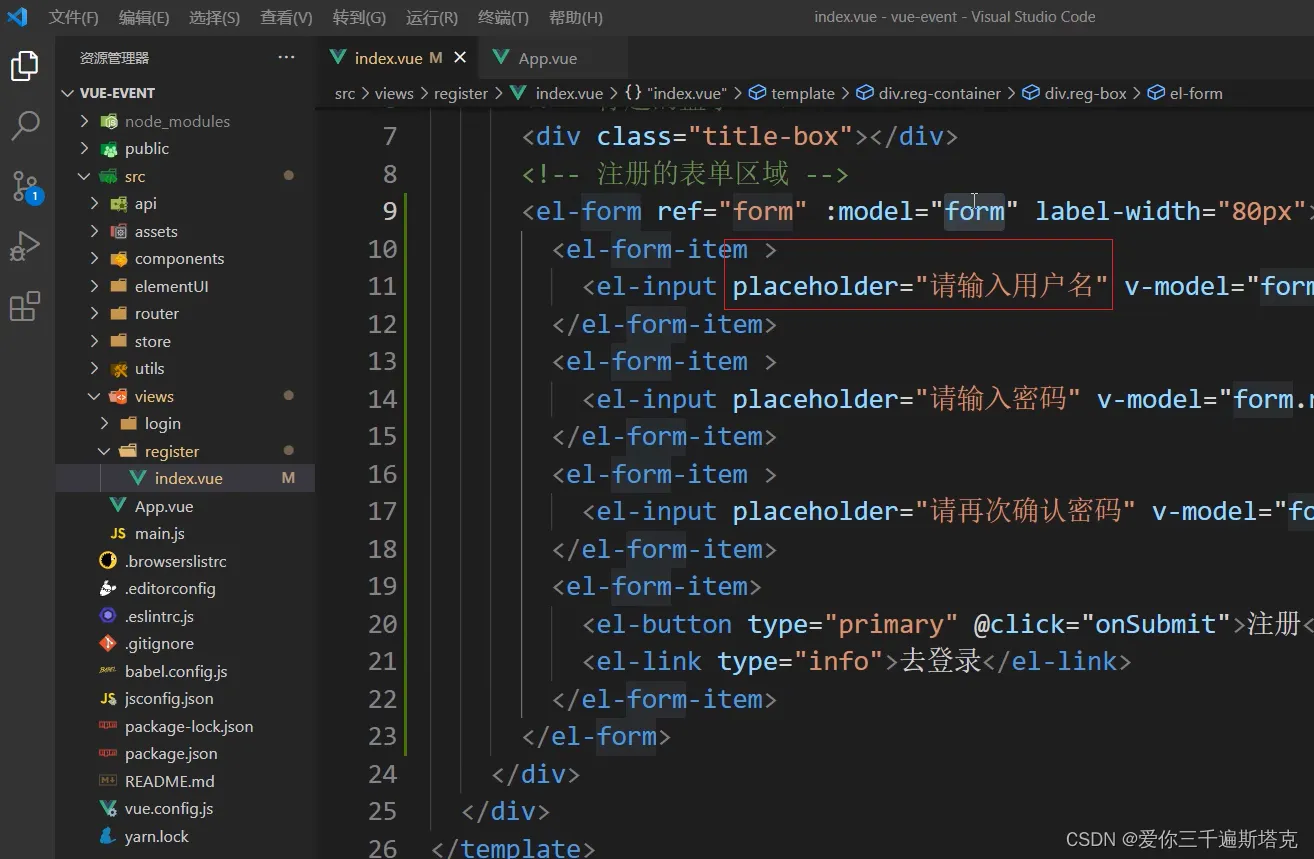1314x859 pixels.
Task: Collapse the VUE-EVENT project root
Action: coord(117,93)
